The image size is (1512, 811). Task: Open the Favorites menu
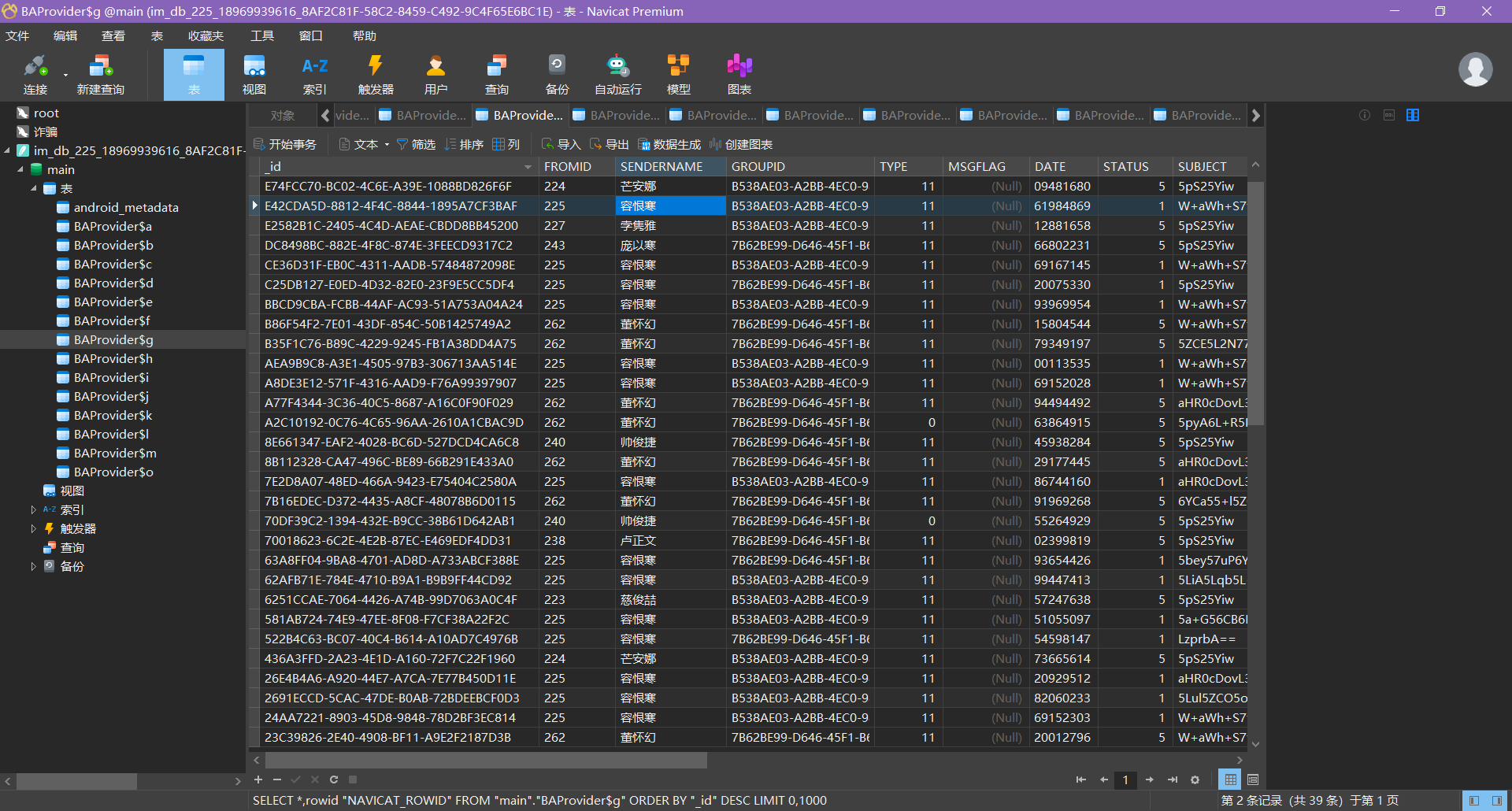pos(206,36)
